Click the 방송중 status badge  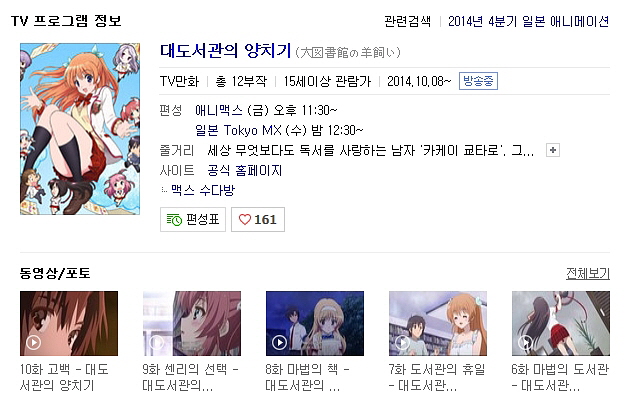pyautogui.click(x=478, y=81)
